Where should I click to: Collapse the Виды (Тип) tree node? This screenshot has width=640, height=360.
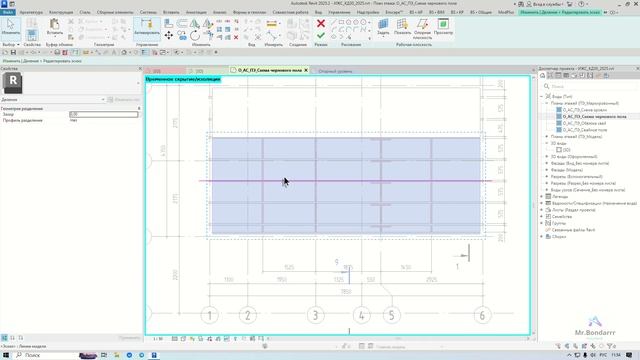pos(542,97)
